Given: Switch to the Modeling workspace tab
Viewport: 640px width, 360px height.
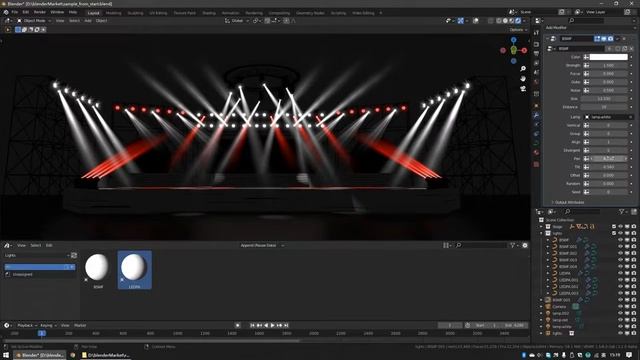Looking at the screenshot, I should (113, 13).
